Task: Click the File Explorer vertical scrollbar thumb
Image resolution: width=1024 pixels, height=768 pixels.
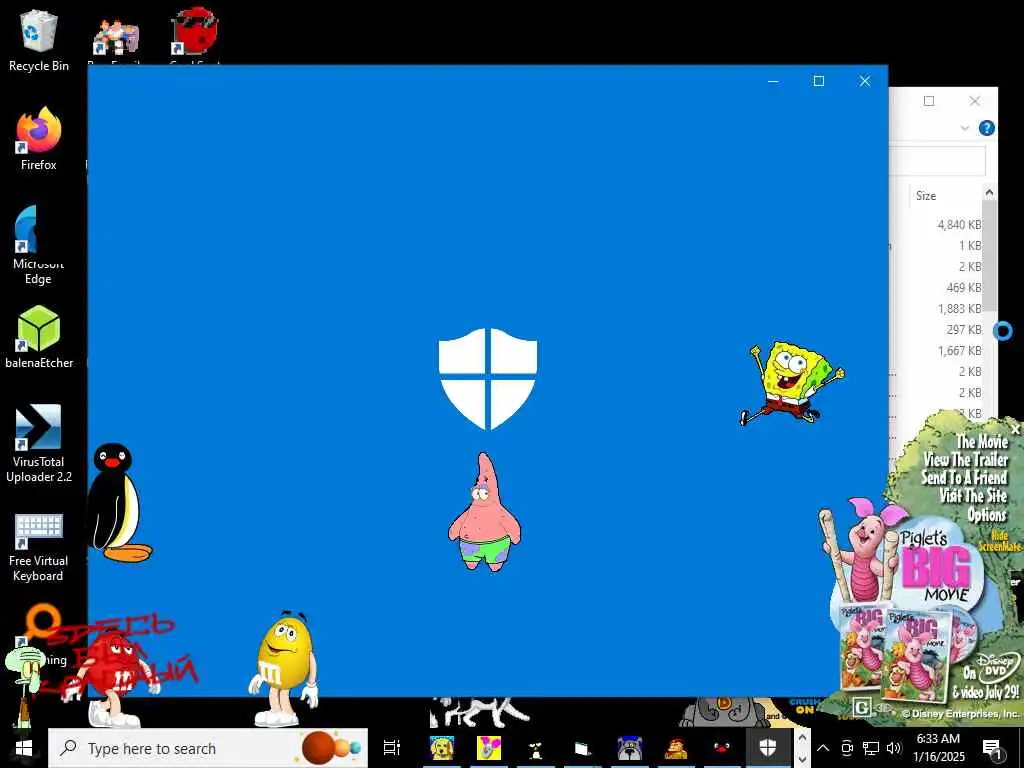Action: pyautogui.click(x=989, y=255)
